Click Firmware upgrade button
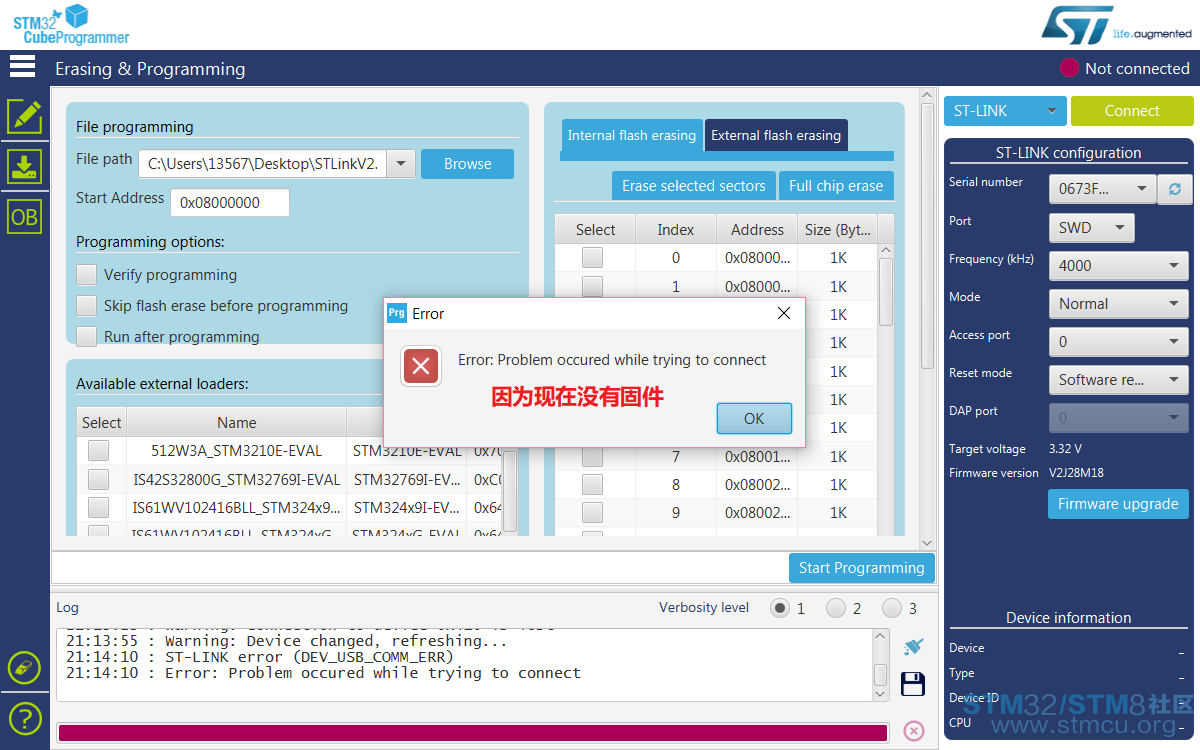This screenshot has height=750, width=1200. coord(1118,504)
